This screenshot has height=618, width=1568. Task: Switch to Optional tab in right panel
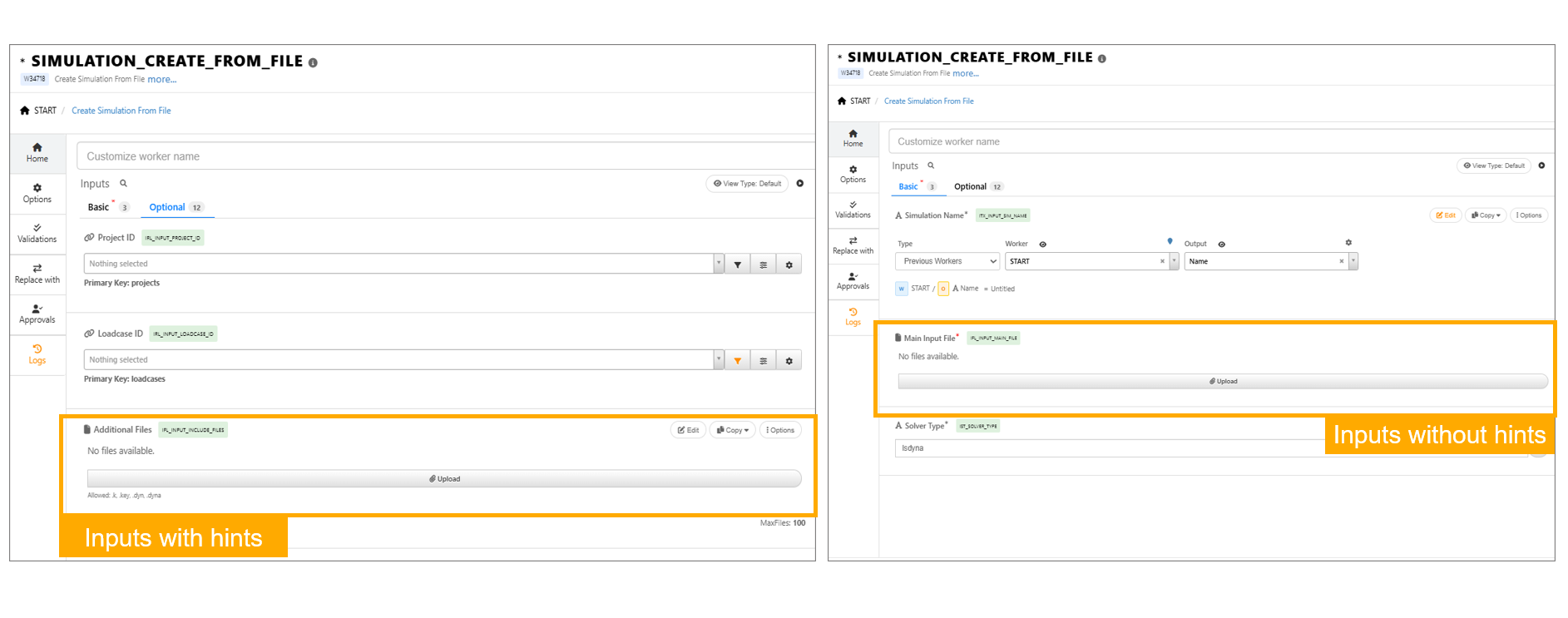pos(970,187)
